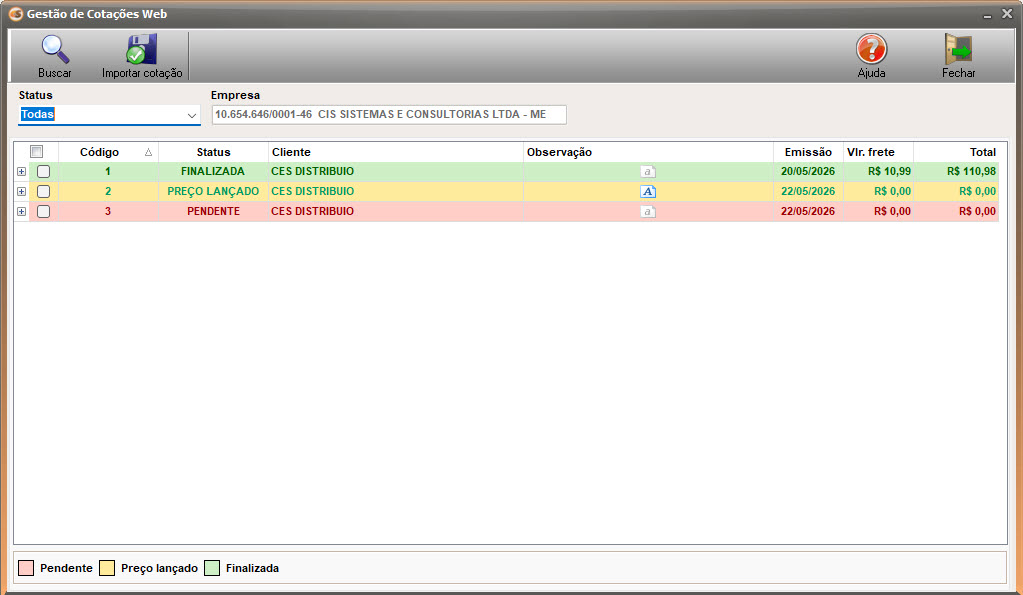Click total value R$ 110,98
The image size is (1023, 595).
(x=971, y=172)
